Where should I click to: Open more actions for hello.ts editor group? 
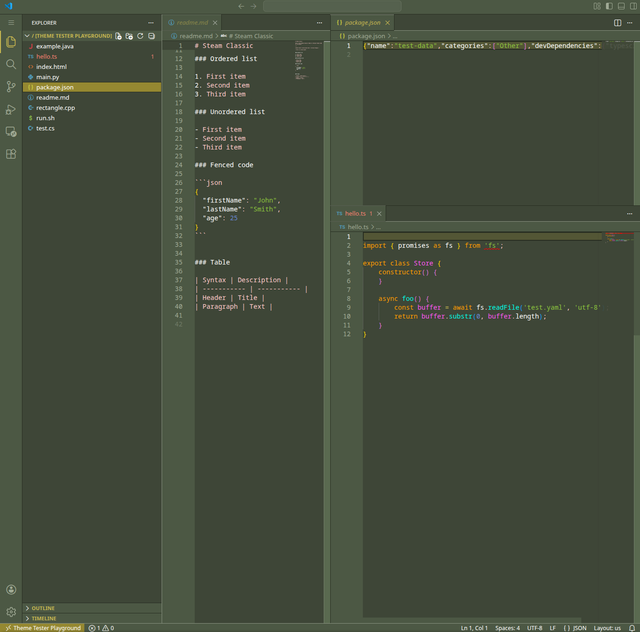(x=629, y=214)
